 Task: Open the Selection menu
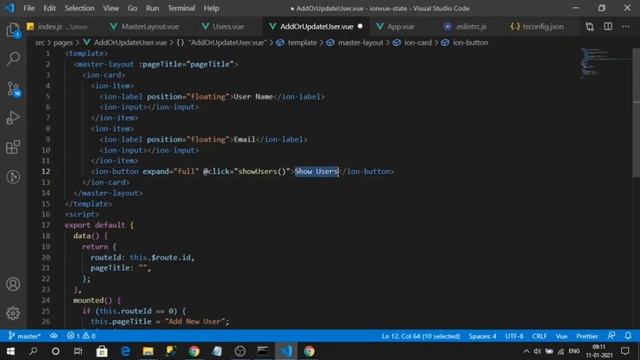pos(79,8)
